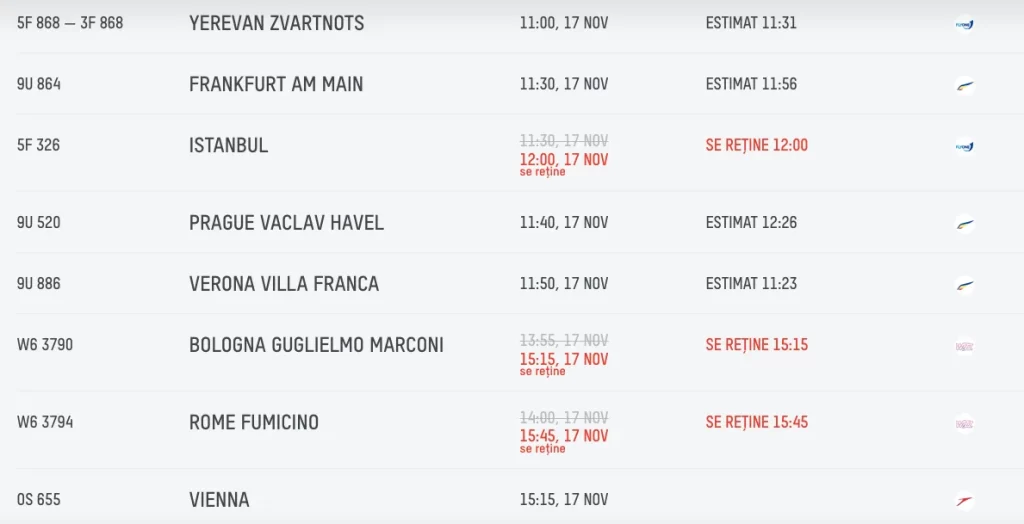The width and height of the screenshot is (1024, 524).
Task: Click the SE REȚINE 15:45 status
Action: pyautogui.click(x=756, y=423)
